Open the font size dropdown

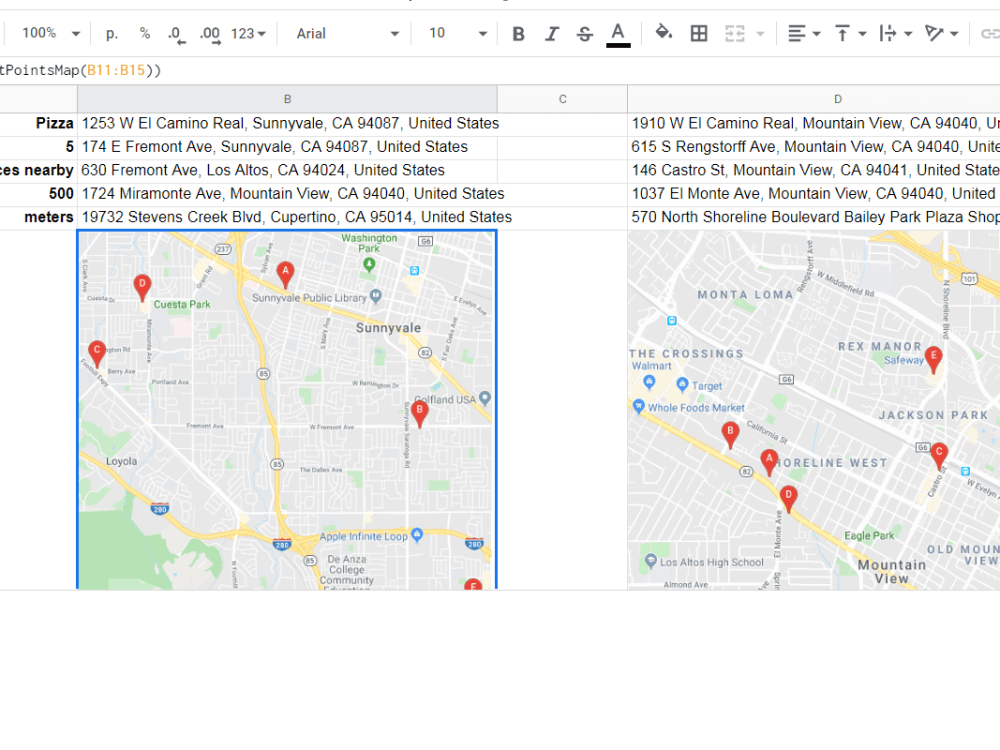455,33
